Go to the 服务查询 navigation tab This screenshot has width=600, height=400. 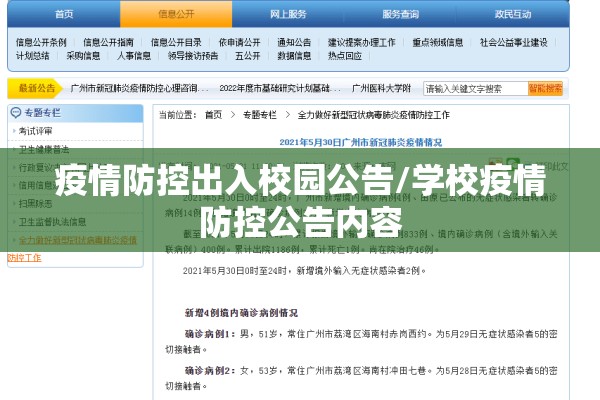[x=400, y=14]
